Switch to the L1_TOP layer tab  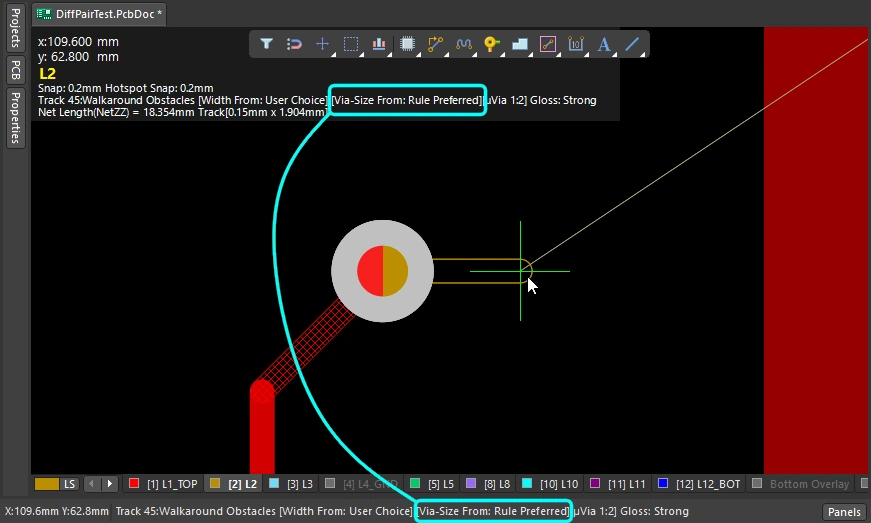(164, 484)
